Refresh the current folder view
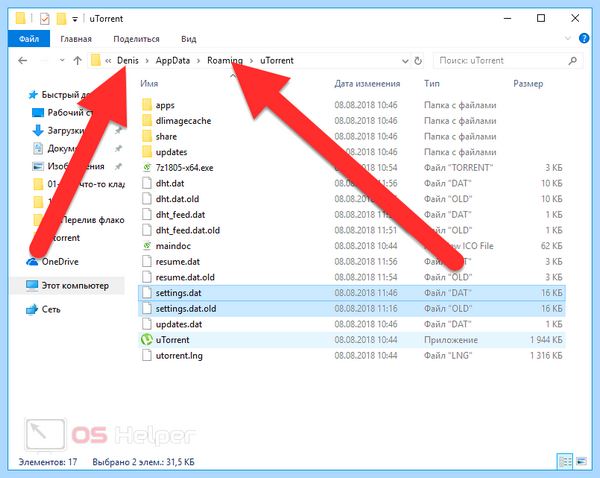This screenshot has height=478, width=600. click(x=418, y=61)
